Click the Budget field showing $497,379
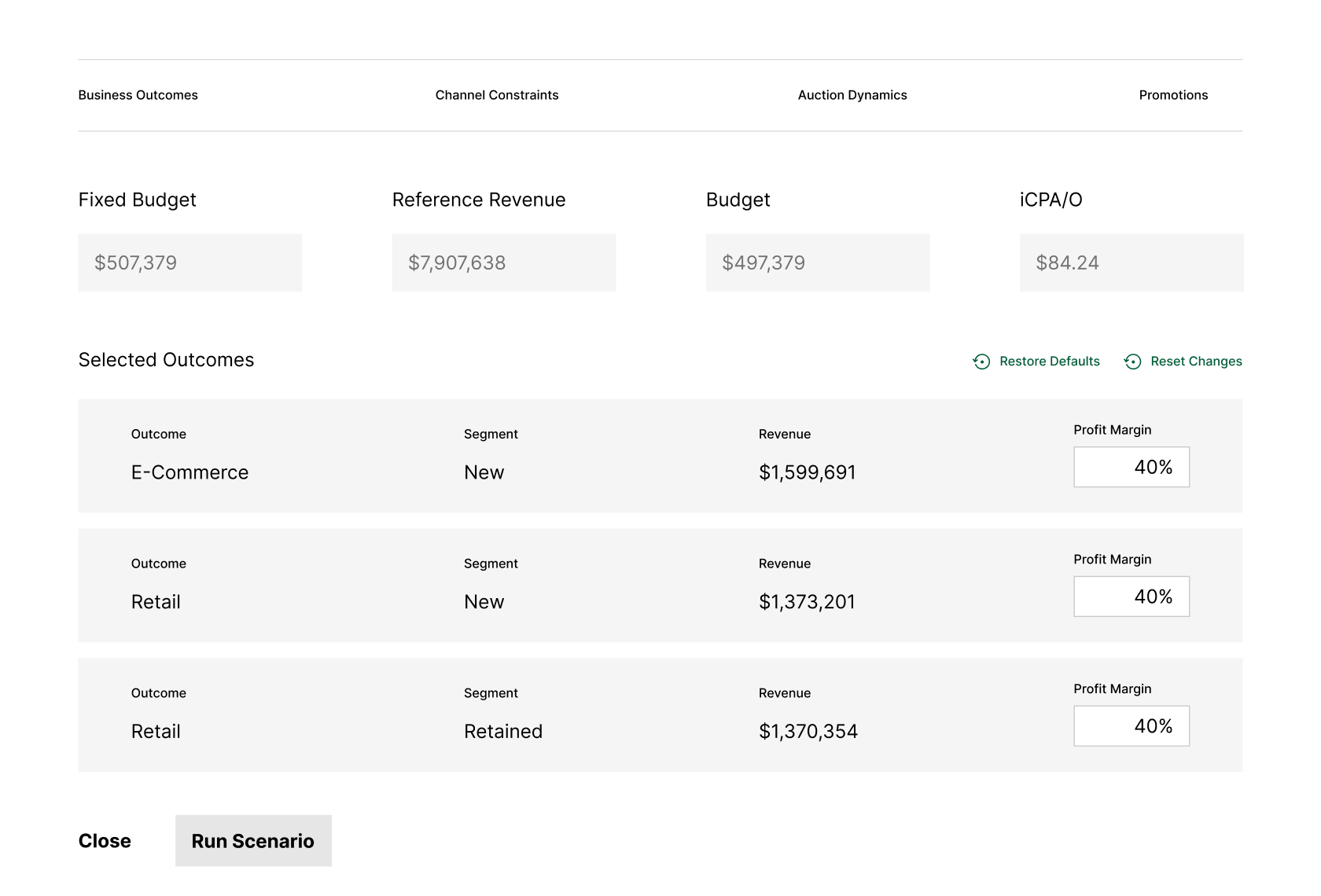The height and width of the screenshot is (896, 1321). (x=818, y=263)
